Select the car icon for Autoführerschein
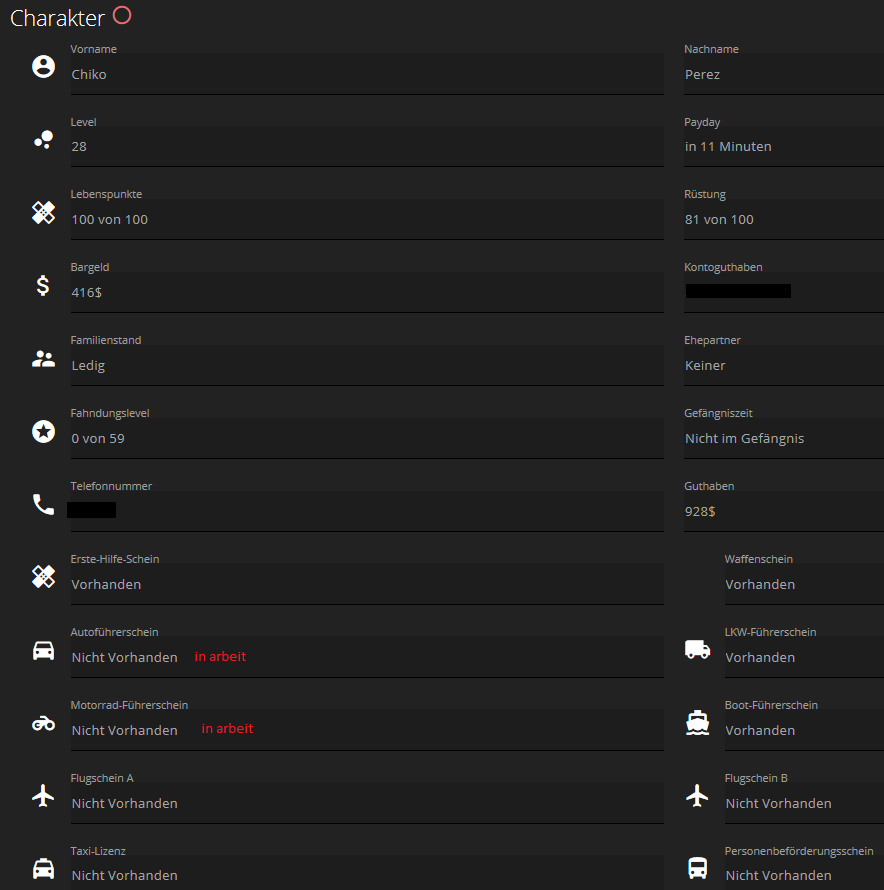Image resolution: width=884 pixels, height=890 pixels. 42,649
